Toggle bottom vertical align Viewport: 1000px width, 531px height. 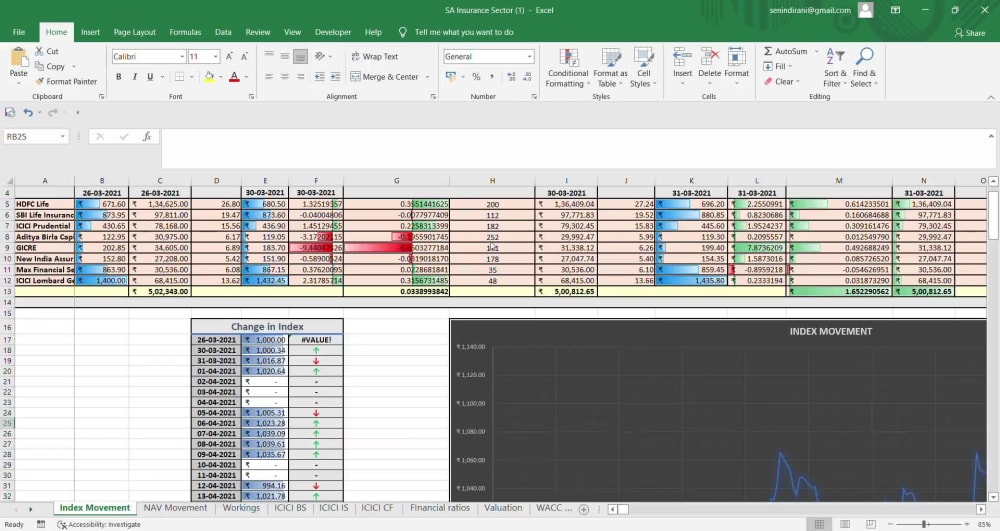click(300, 57)
